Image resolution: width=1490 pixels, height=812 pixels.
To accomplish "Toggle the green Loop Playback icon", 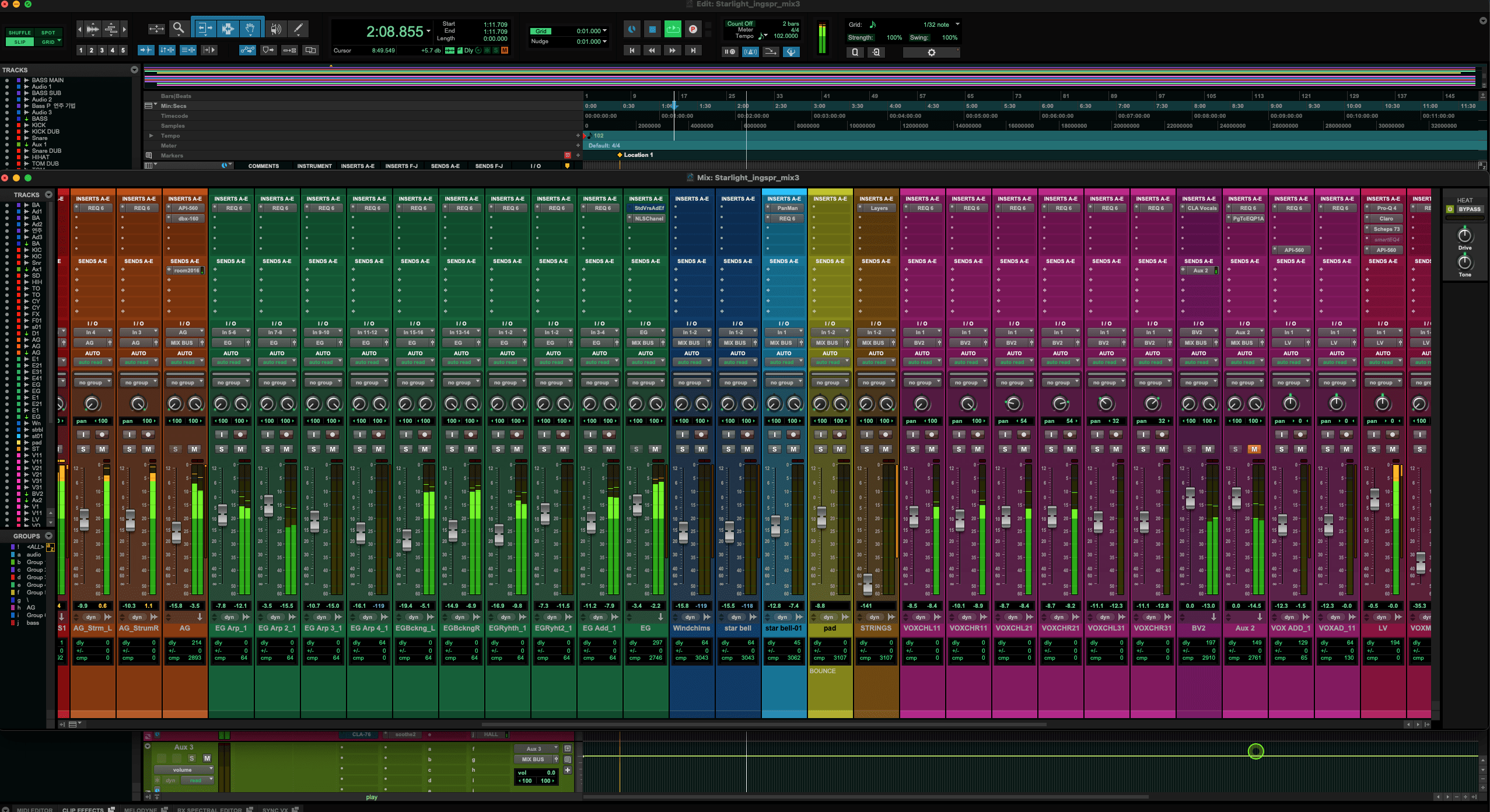I will [x=673, y=28].
